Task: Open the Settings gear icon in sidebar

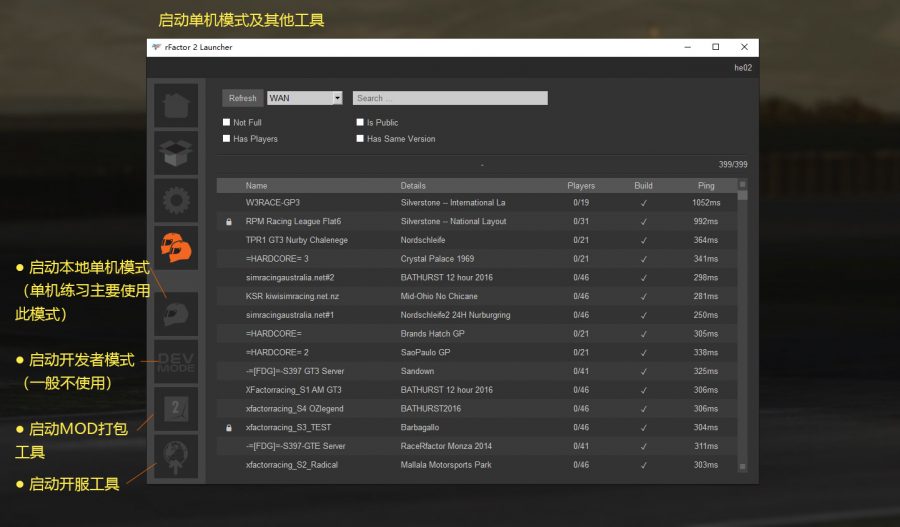Action: [x=176, y=200]
